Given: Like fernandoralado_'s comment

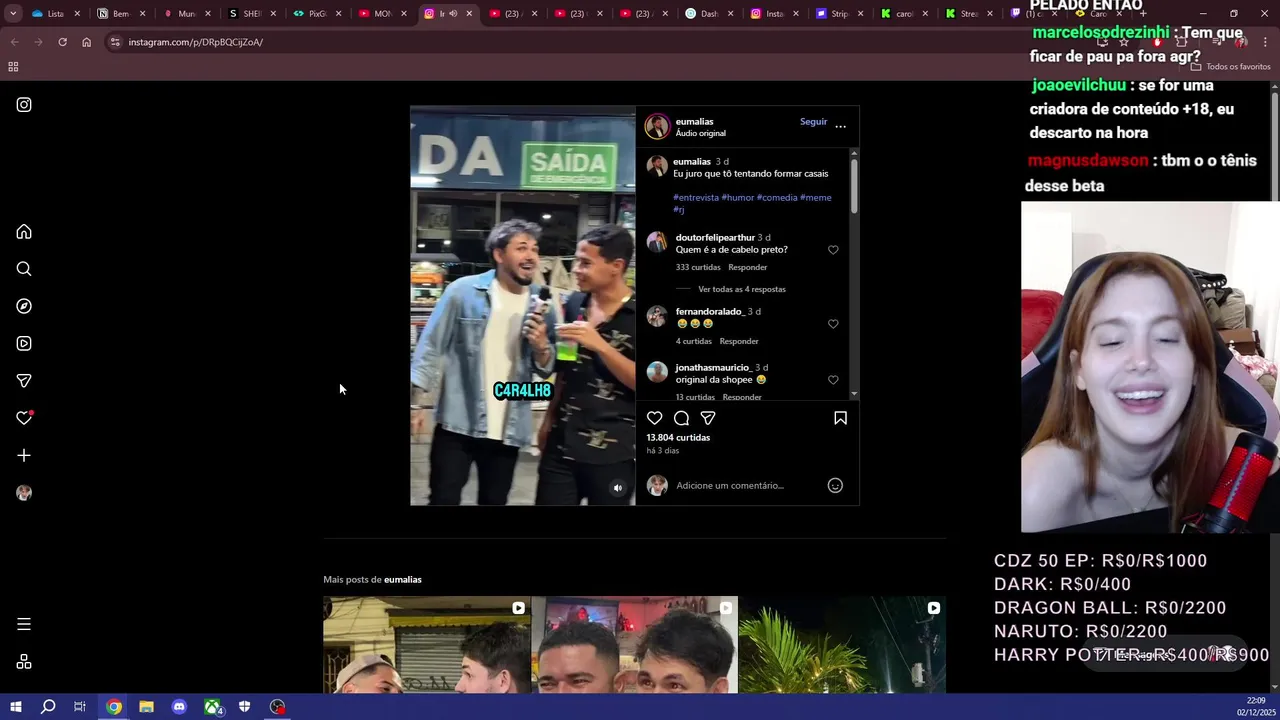Looking at the screenshot, I should click(x=833, y=324).
